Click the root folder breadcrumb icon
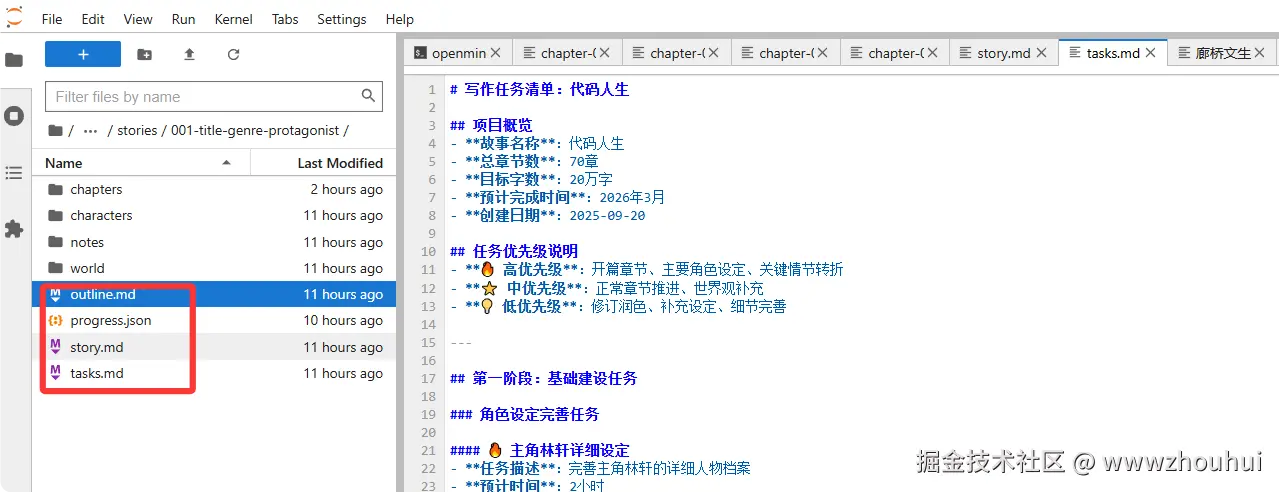The image size is (1279, 492). [x=55, y=130]
